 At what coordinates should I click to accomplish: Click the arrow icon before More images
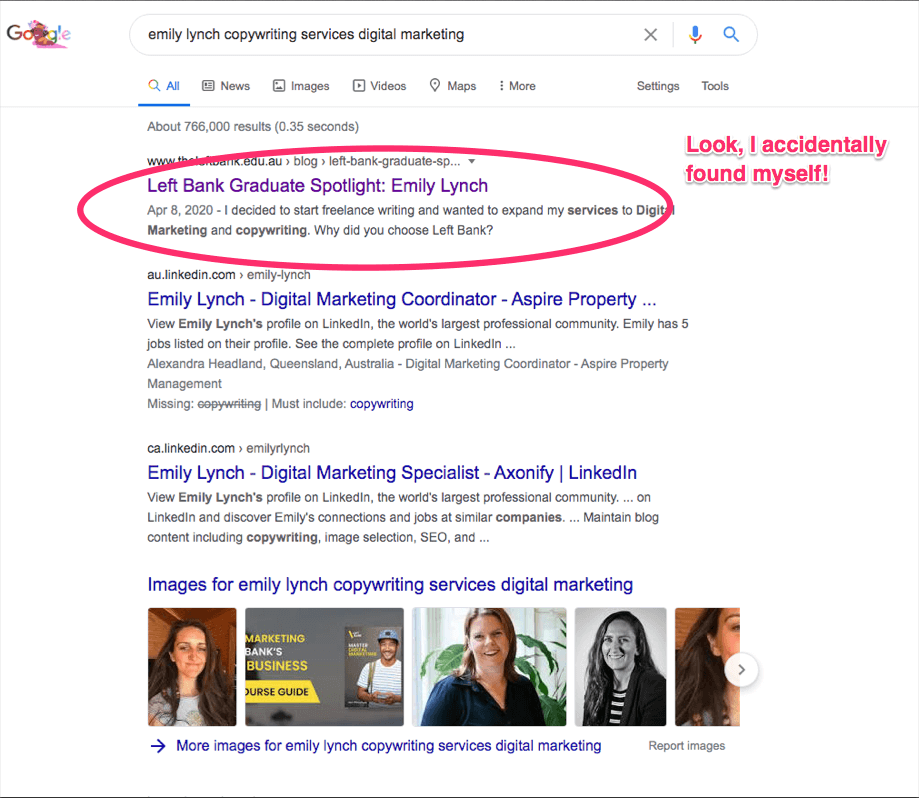tap(158, 746)
